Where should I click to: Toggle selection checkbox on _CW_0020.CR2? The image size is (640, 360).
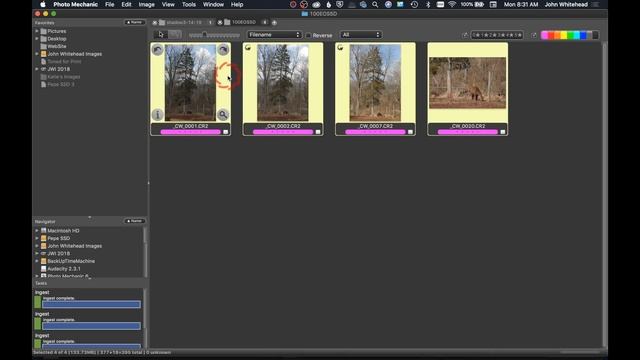click(502, 132)
